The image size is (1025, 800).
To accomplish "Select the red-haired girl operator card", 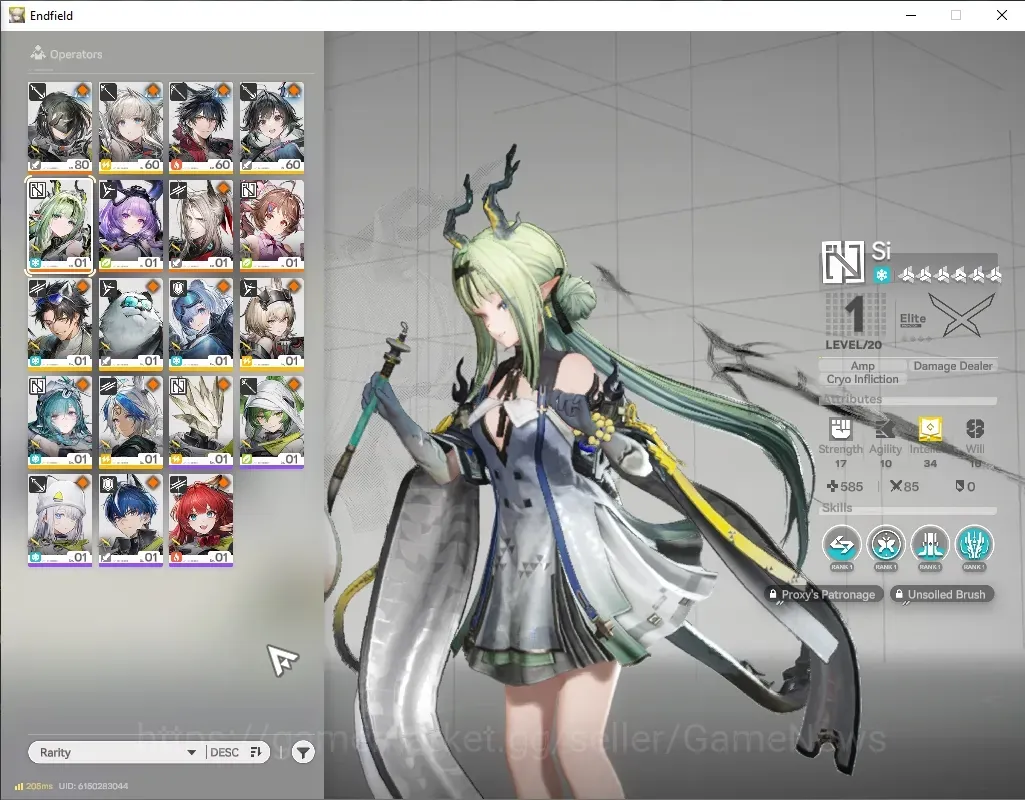I will [x=201, y=520].
